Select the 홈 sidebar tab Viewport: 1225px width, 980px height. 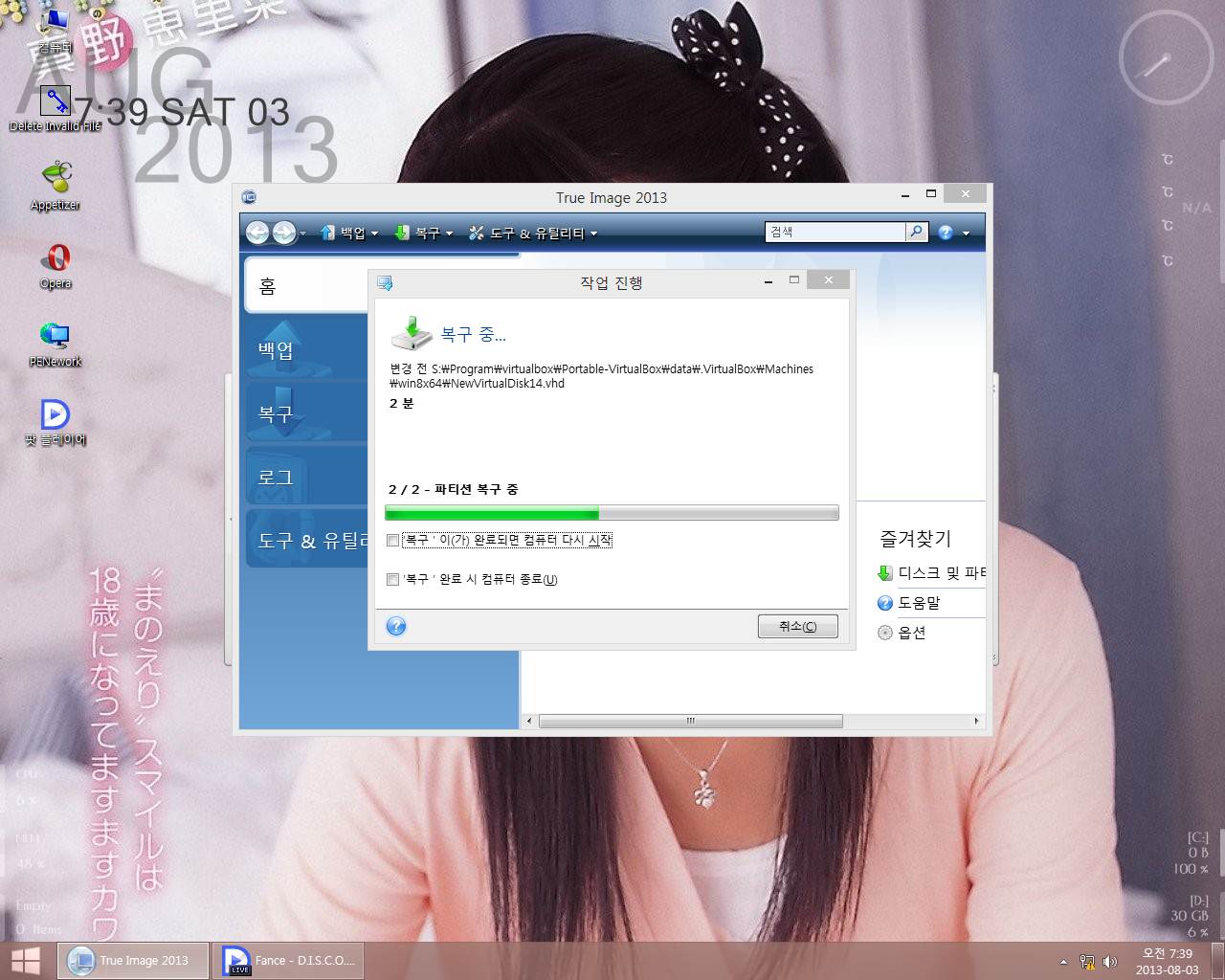(306, 285)
